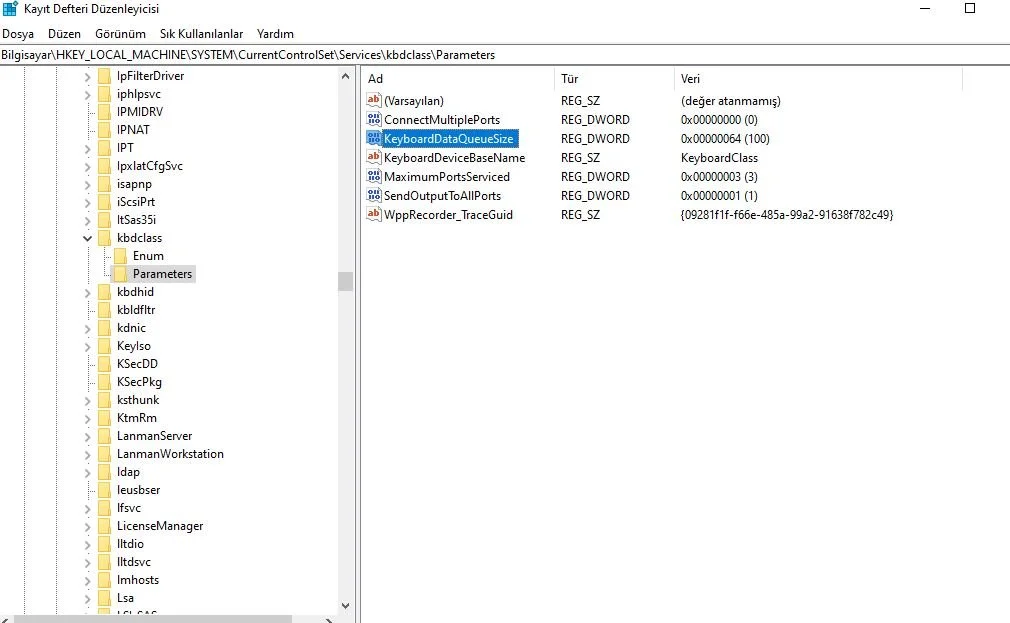Open the Yardım menu

coord(275,34)
